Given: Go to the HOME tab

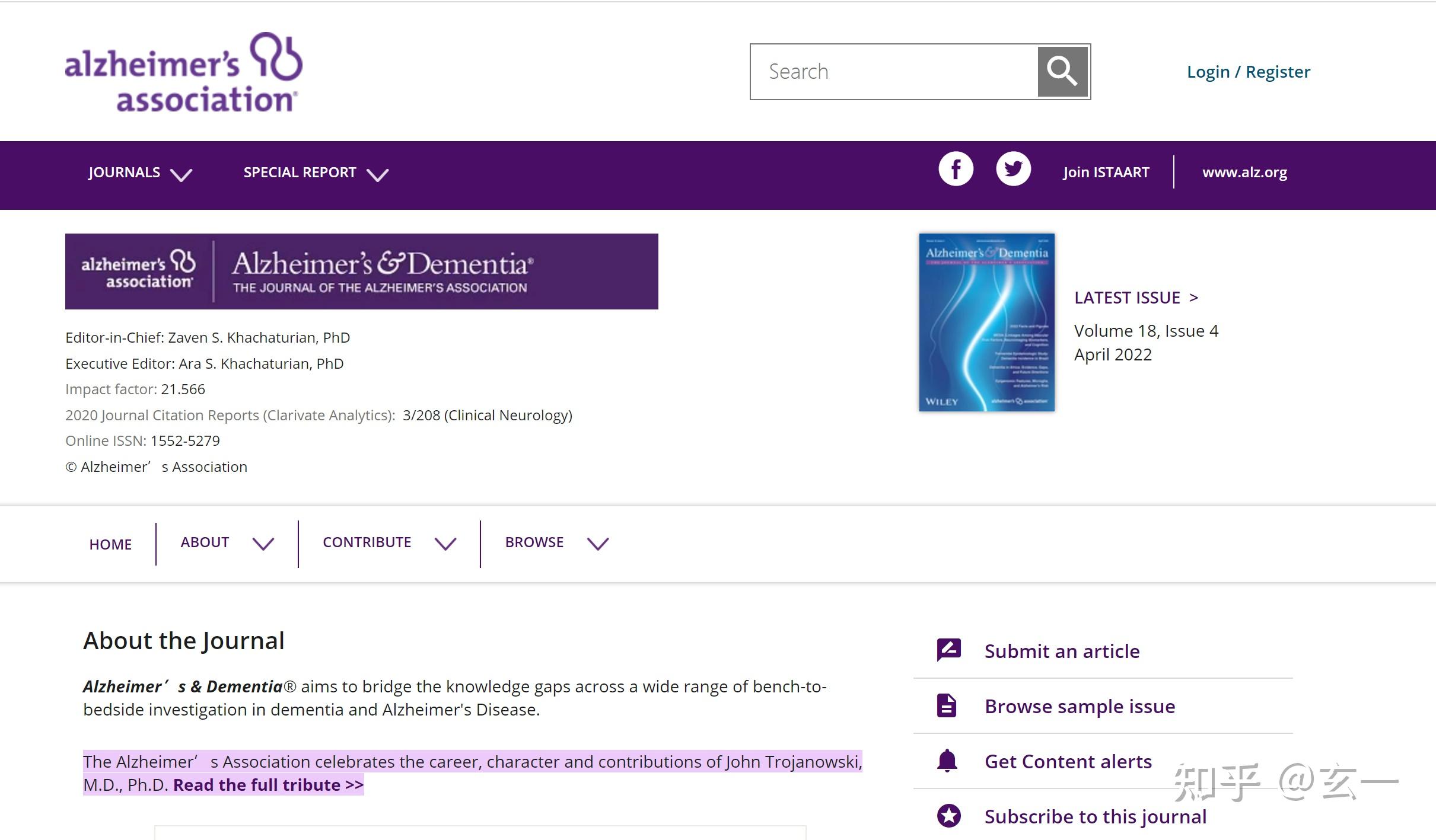Looking at the screenshot, I should pyautogui.click(x=110, y=544).
